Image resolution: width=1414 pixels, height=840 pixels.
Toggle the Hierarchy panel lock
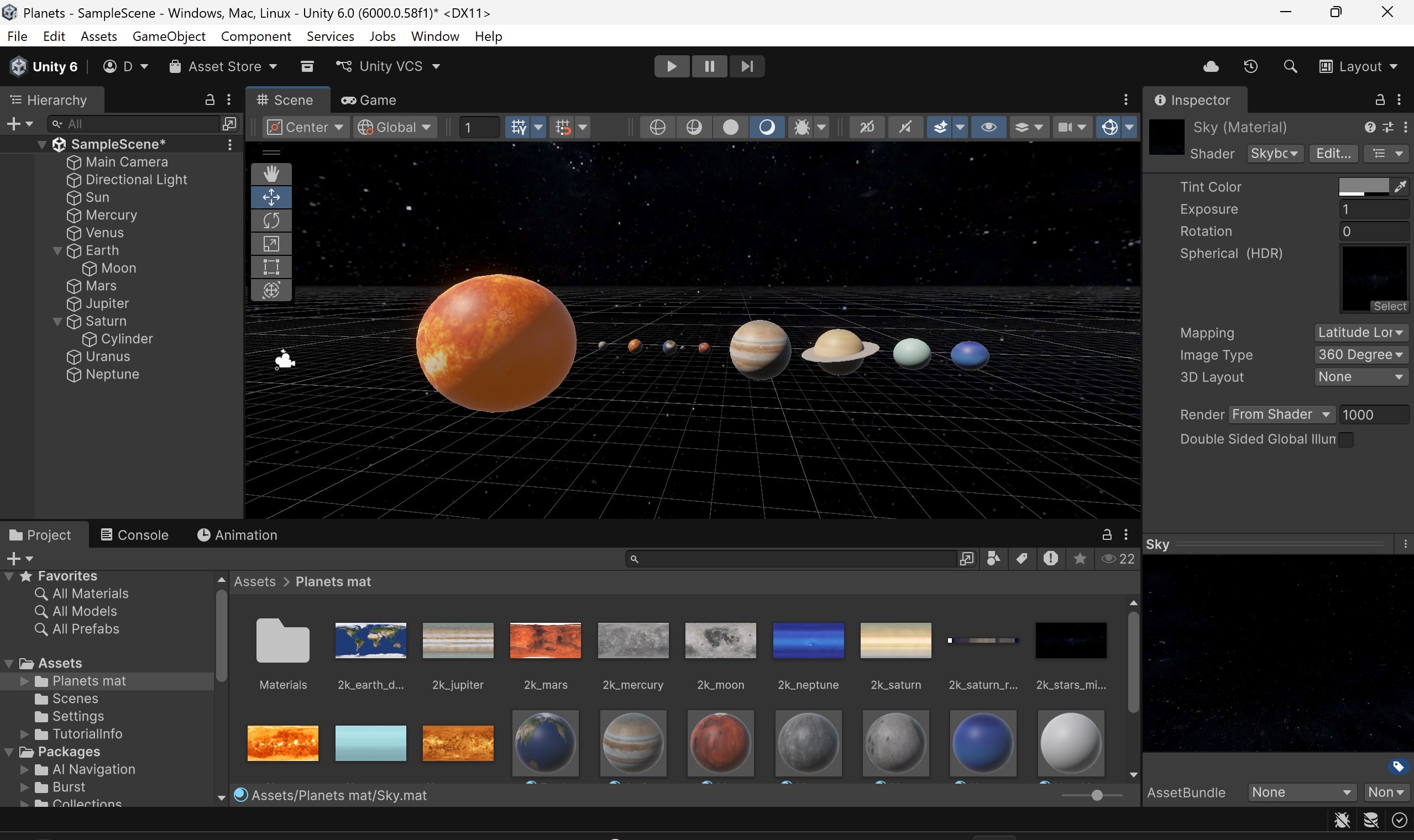210,100
